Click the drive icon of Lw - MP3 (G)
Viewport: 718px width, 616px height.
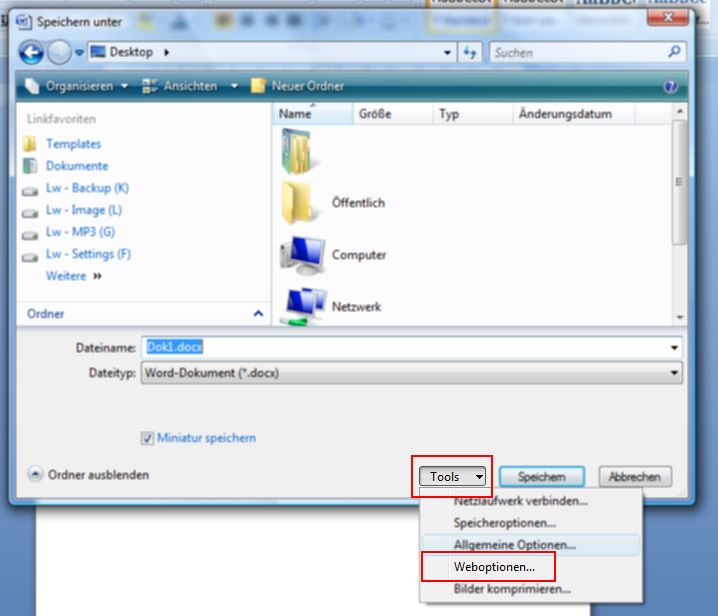pyautogui.click(x=30, y=235)
